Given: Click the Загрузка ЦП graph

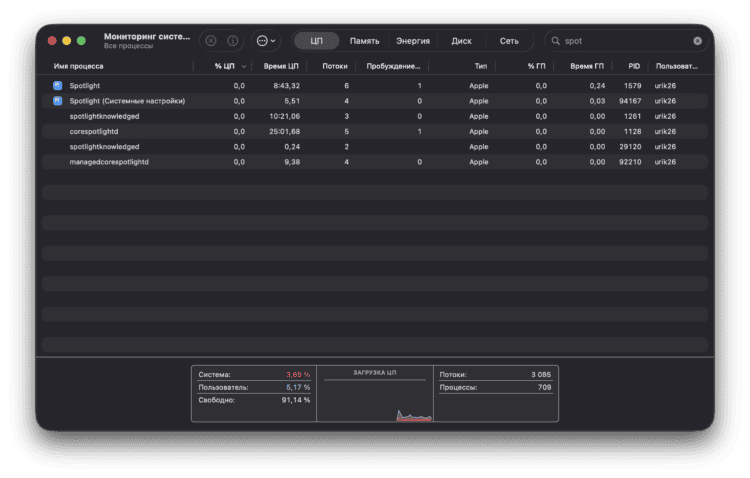Looking at the screenshot, I should [377, 400].
